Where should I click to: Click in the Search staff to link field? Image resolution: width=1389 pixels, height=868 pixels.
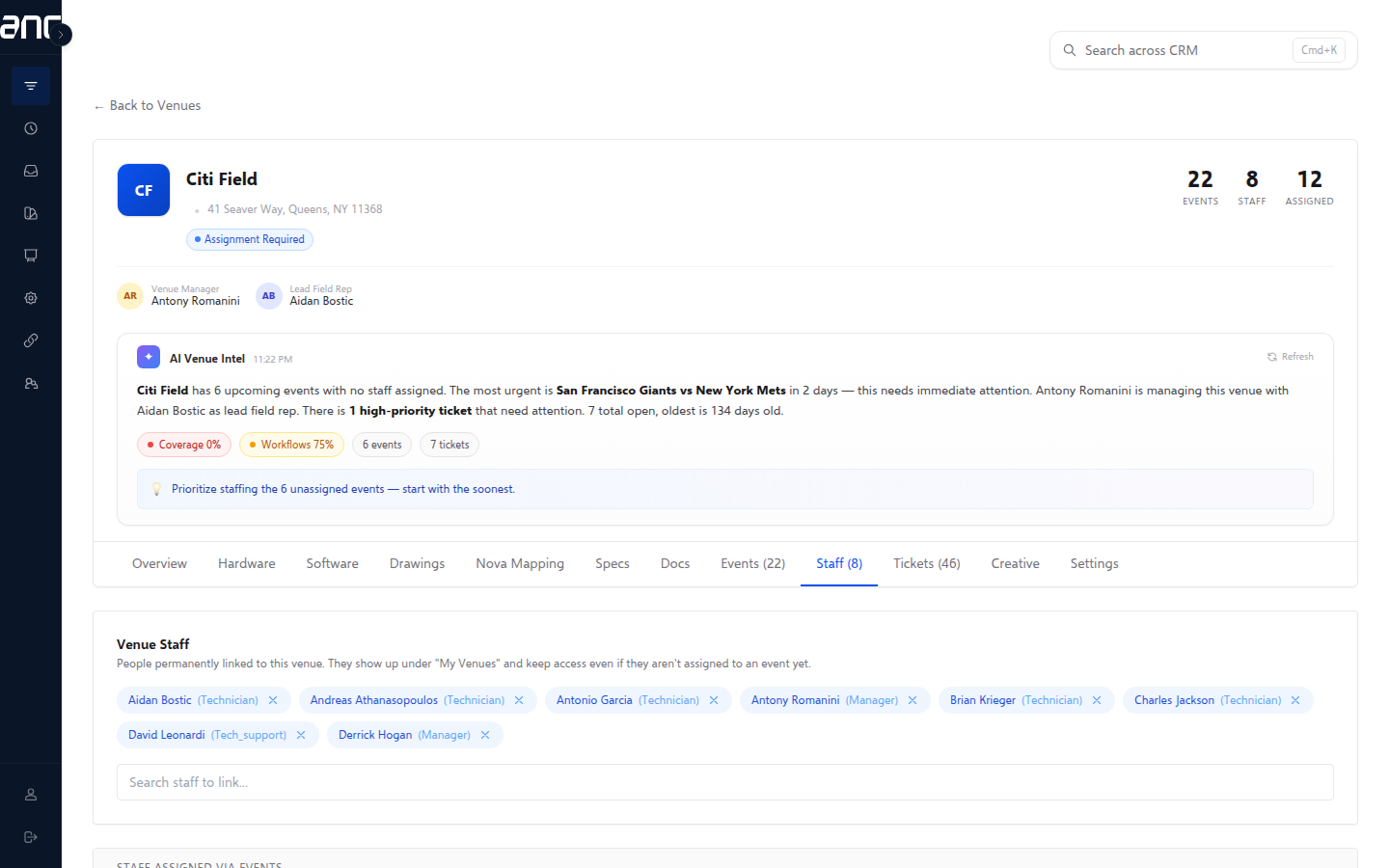click(x=725, y=782)
